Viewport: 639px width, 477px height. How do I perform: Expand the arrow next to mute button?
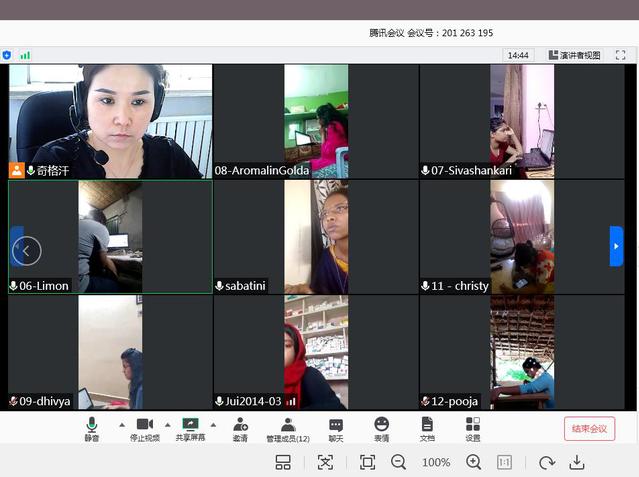(122, 424)
